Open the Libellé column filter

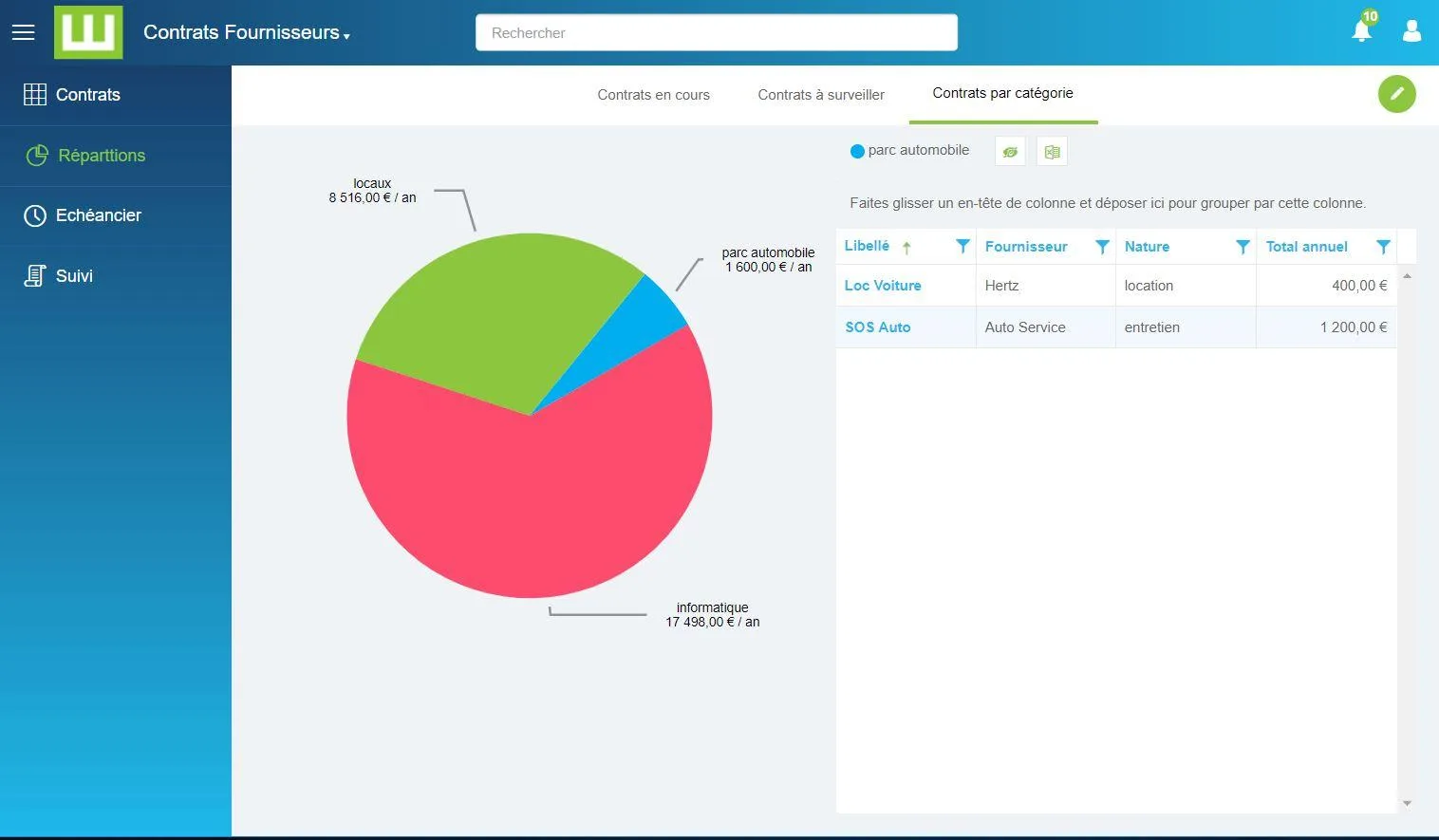click(x=962, y=247)
